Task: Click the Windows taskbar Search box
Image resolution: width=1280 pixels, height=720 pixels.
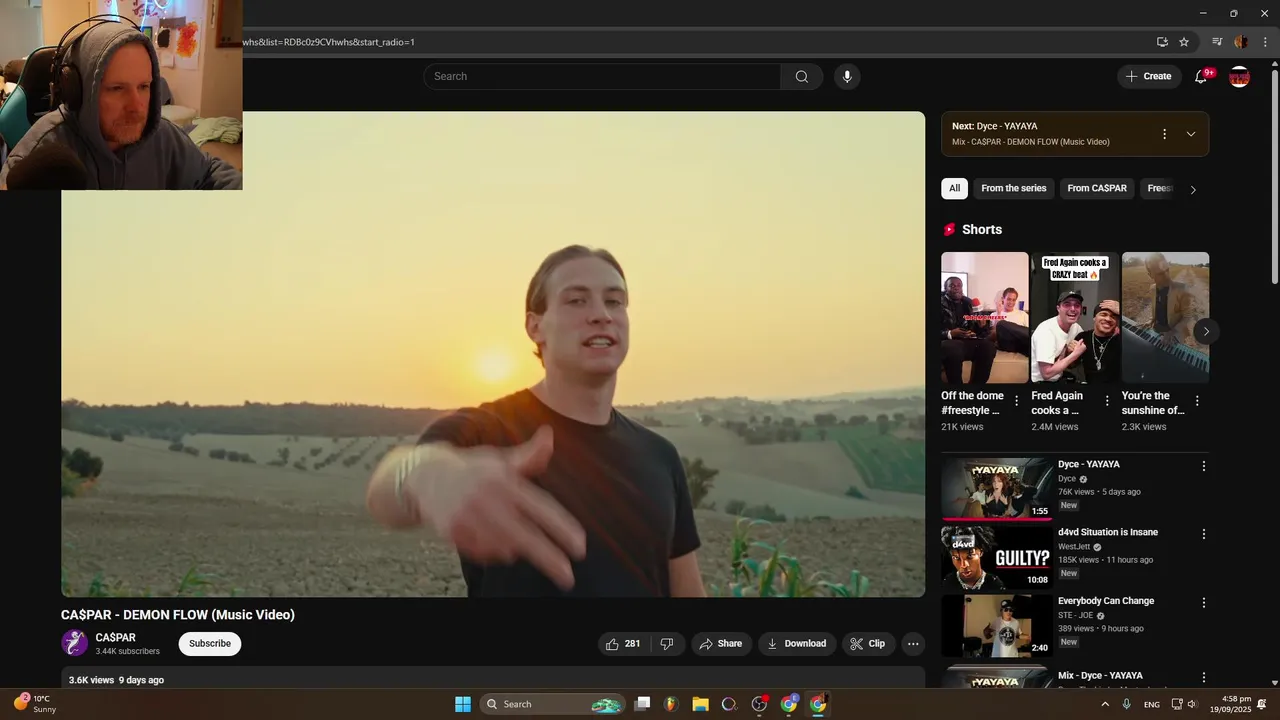Action: coord(552,704)
